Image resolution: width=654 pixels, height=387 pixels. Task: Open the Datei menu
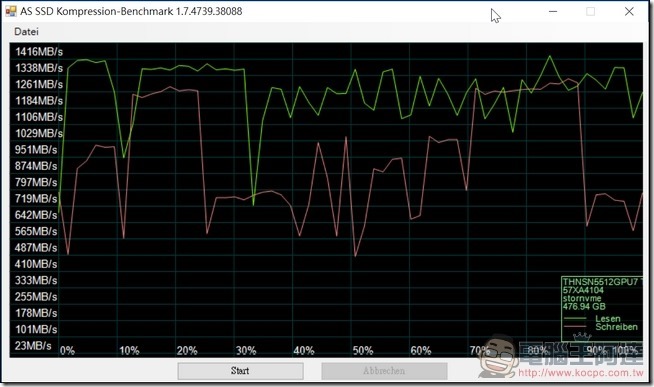(x=26, y=31)
